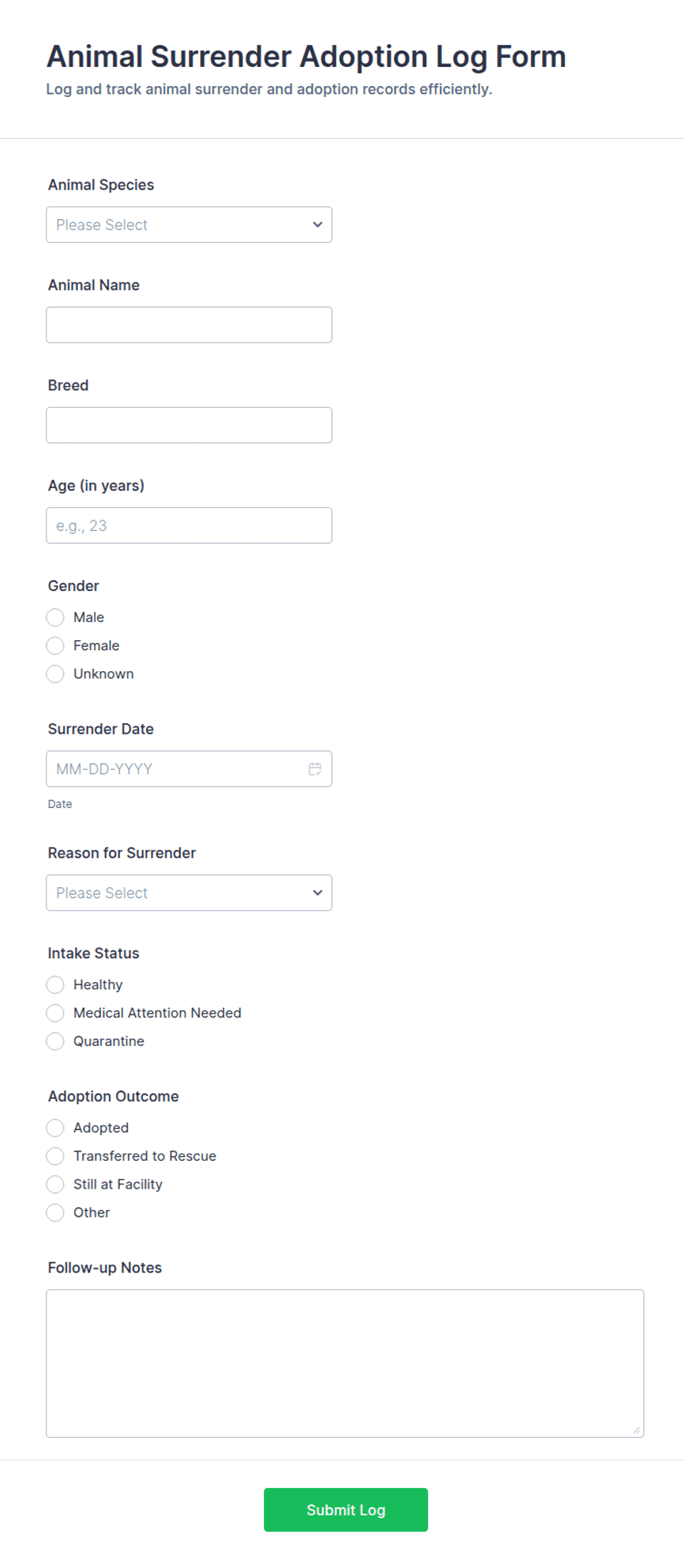Click the Age in years field
The height and width of the screenshot is (1568, 684).
[188, 525]
